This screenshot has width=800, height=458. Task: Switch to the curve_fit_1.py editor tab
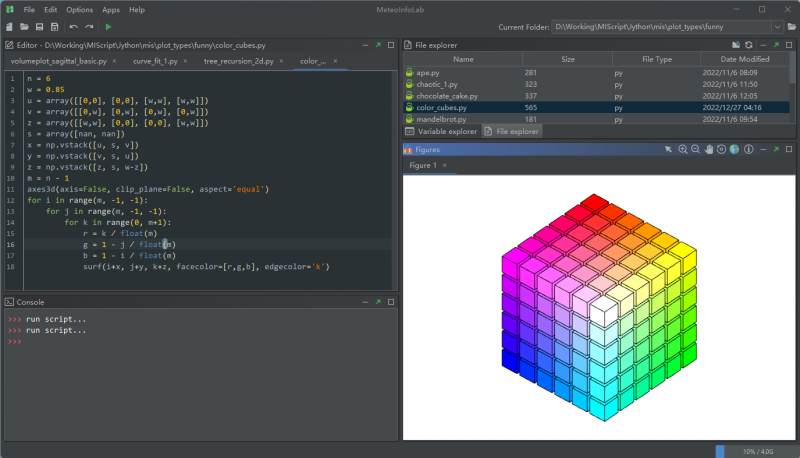[x=155, y=61]
